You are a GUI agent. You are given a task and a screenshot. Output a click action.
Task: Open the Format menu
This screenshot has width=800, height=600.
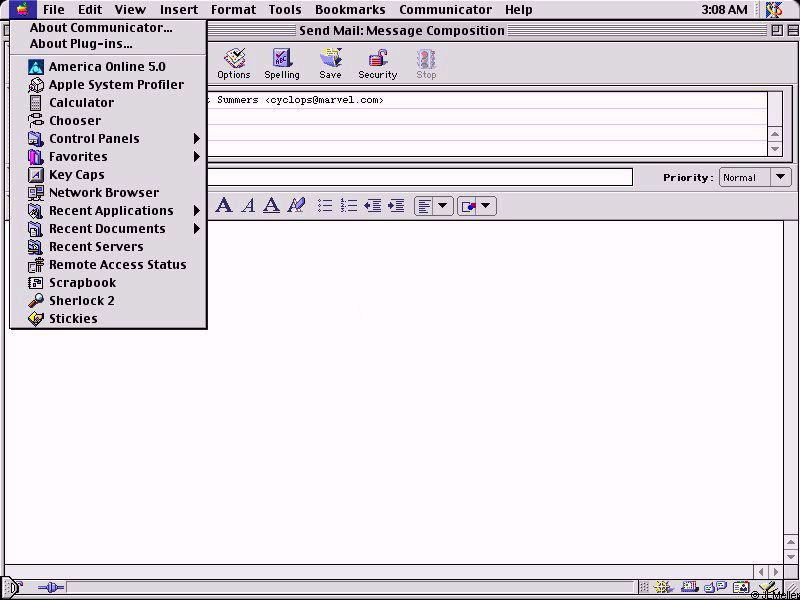pyautogui.click(x=233, y=10)
